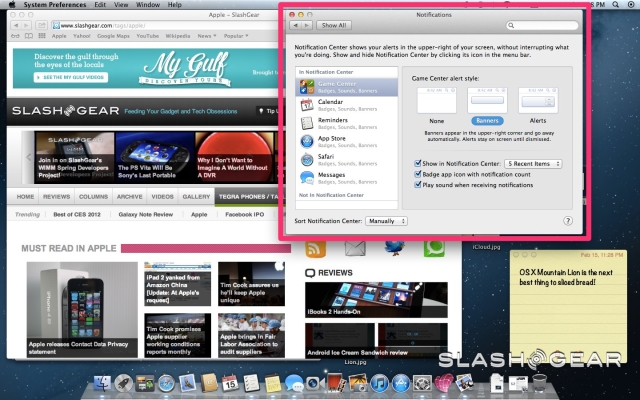The width and height of the screenshot is (640, 400).
Task: Open the Window menu
Action: coord(148,4)
